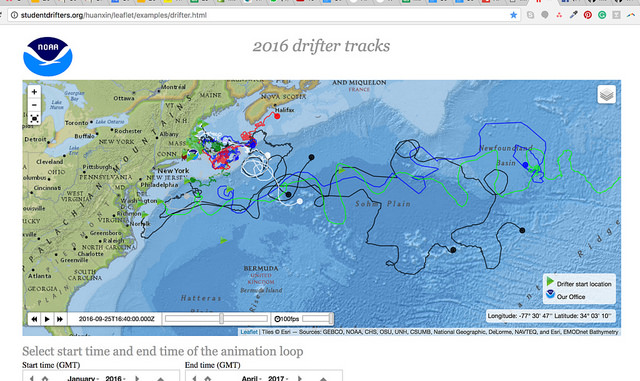View site information in the address bar
Image resolution: width=640 pixels, height=381 pixels.
(14, 15)
